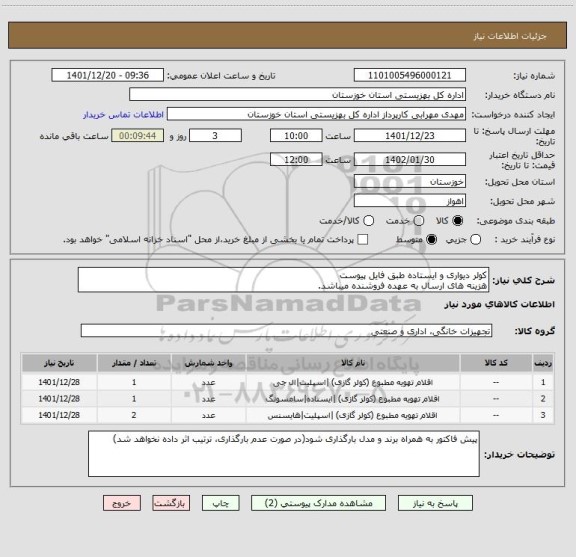The image size is (576, 557).
Task: Select the ال جی split air conditioner row
Action: point(288,382)
